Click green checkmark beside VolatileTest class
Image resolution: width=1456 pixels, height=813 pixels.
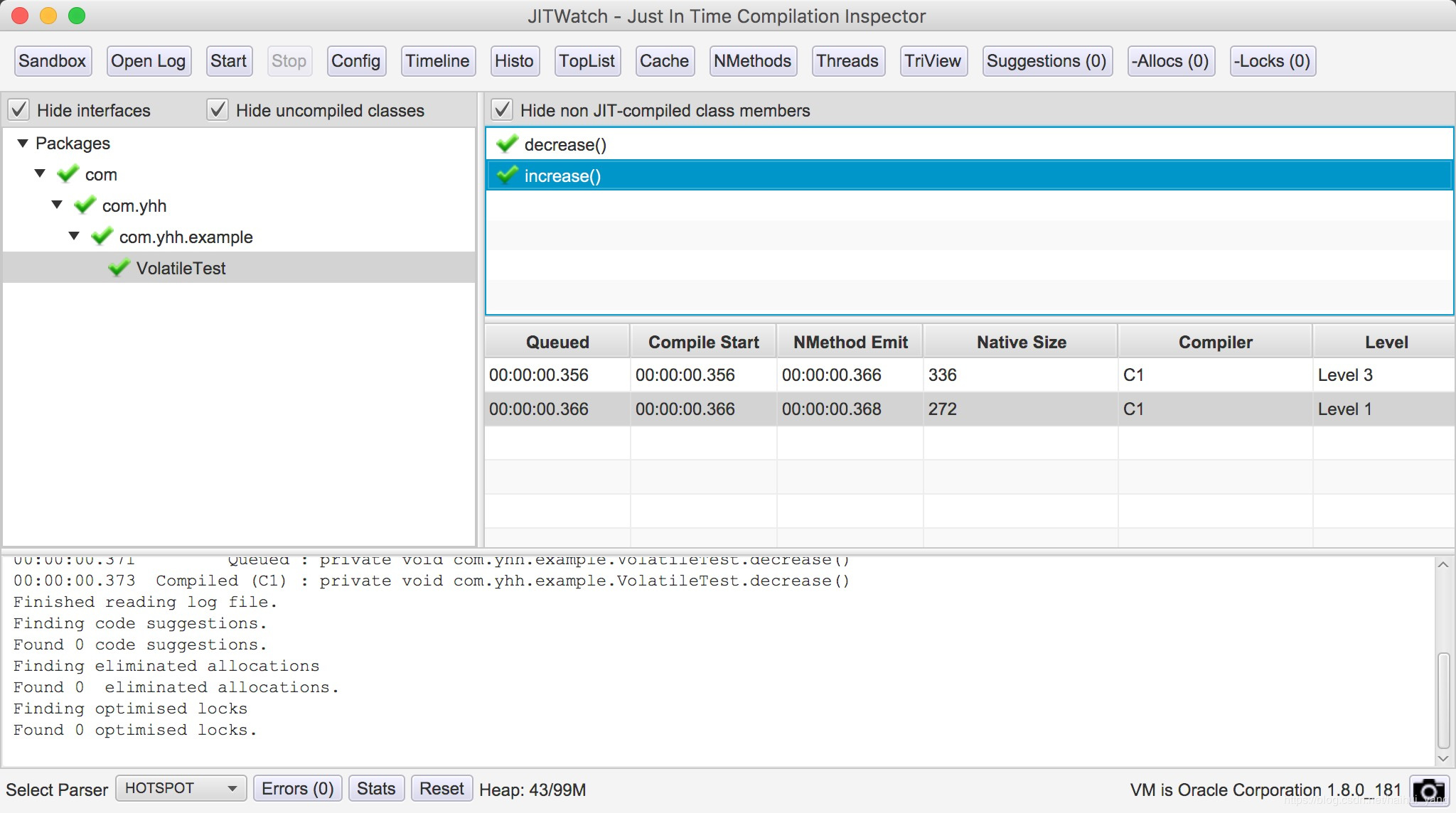click(x=119, y=268)
